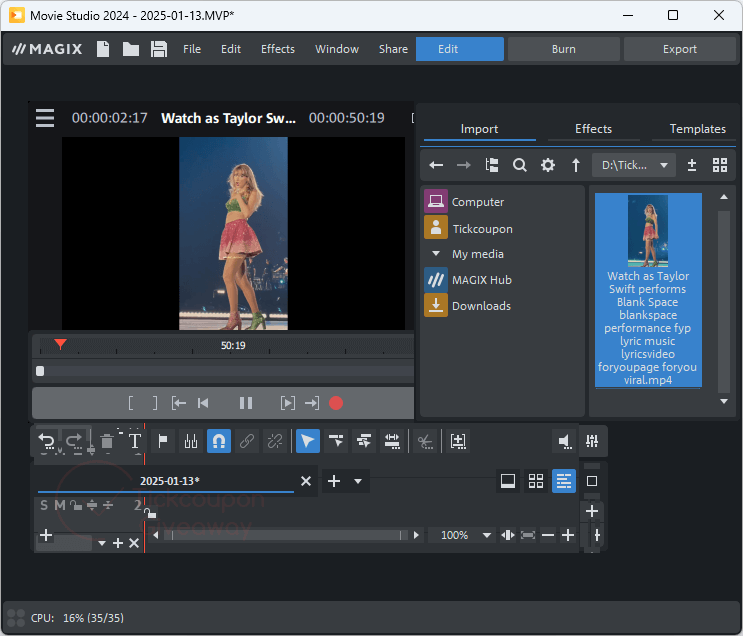The height and width of the screenshot is (636, 743).
Task: Open the audio mixer sliders icon
Action: click(x=592, y=441)
